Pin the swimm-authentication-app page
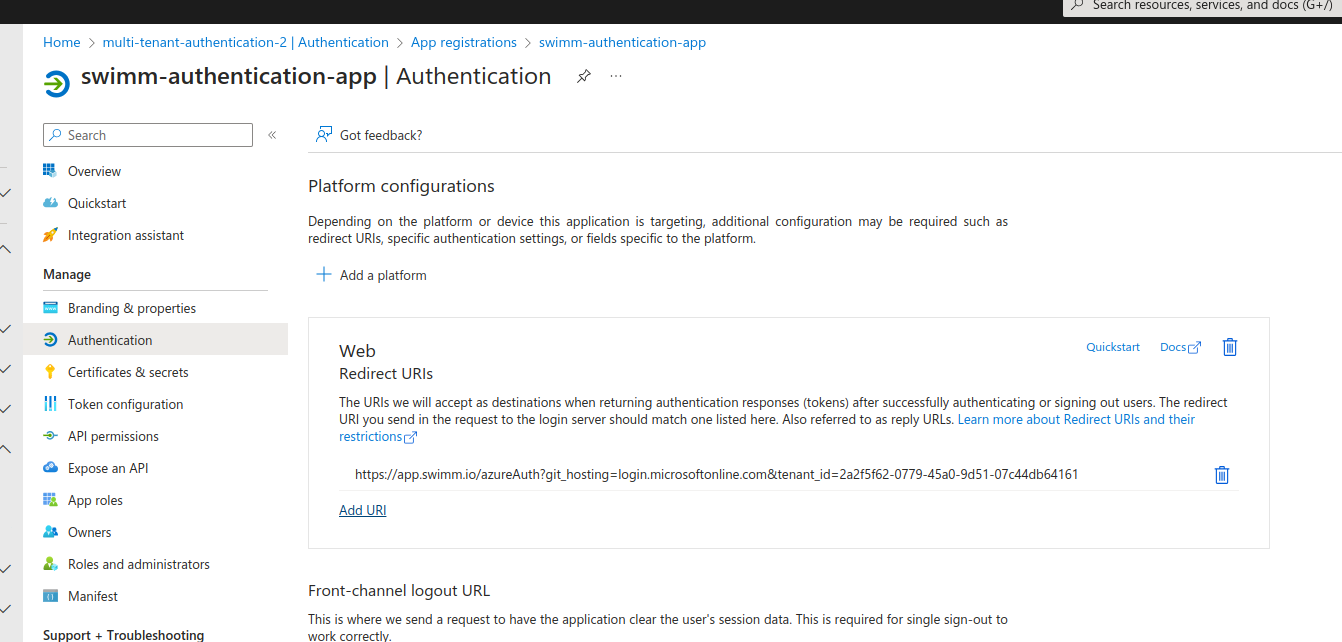 pyautogui.click(x=584, y=77)
